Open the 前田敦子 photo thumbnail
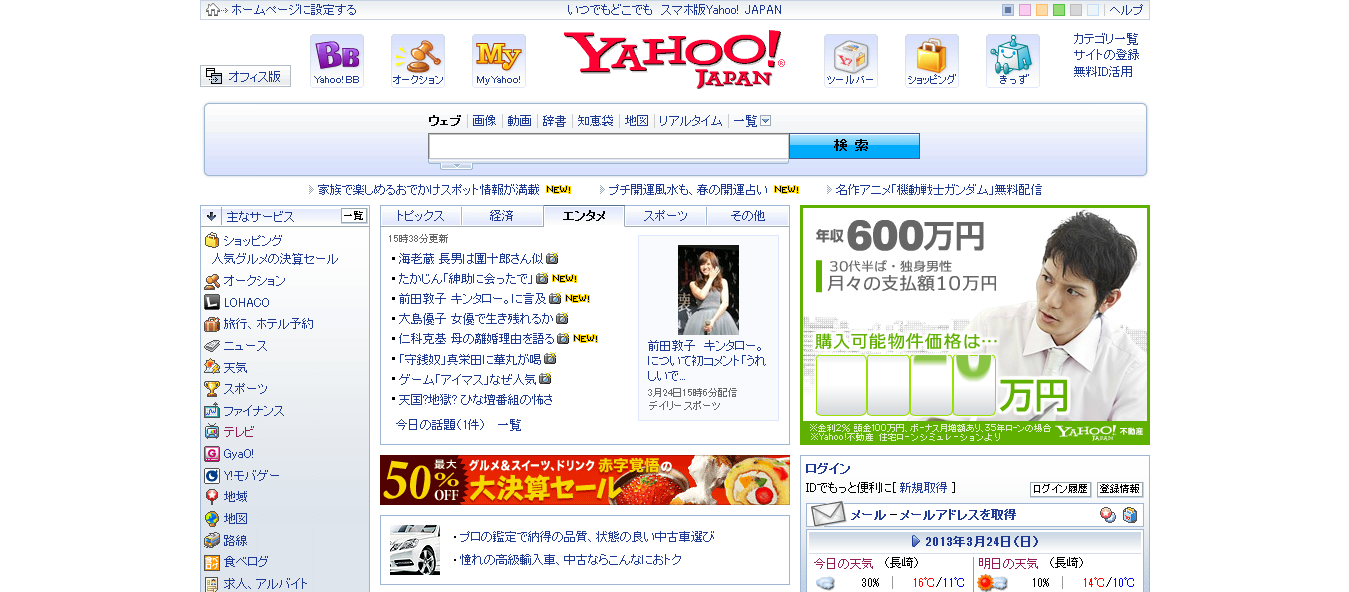The width and height of the screenshot is (1349, 592). 708,290
